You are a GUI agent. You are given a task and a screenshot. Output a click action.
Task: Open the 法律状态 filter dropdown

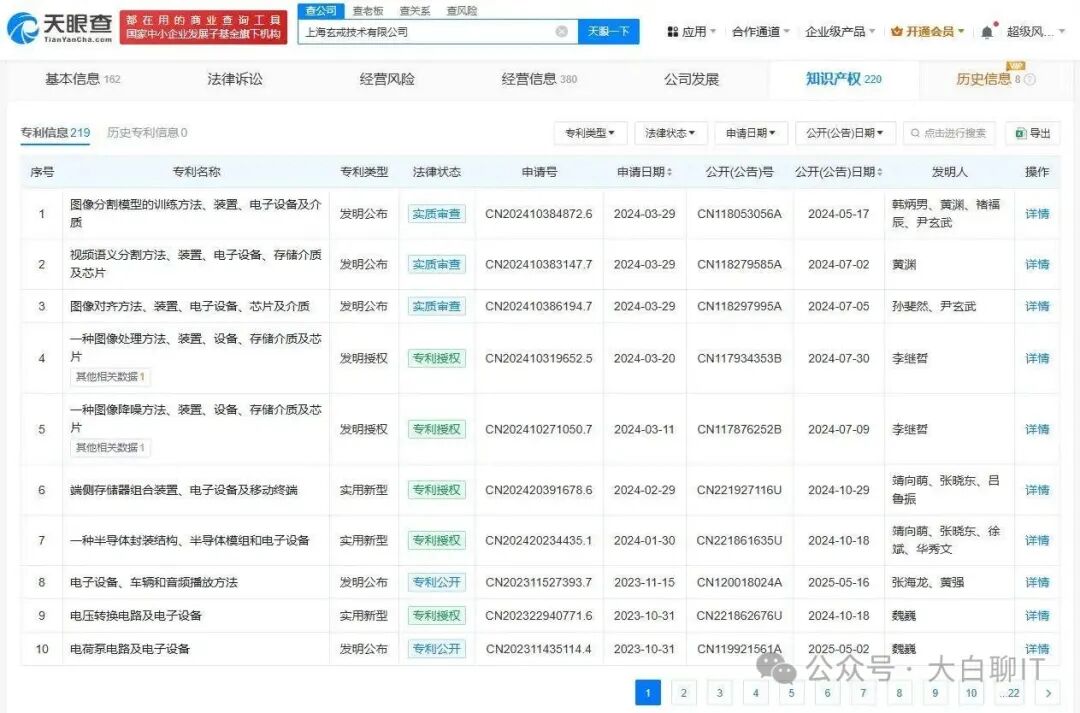pyautogui.click(x=668, y=133)
